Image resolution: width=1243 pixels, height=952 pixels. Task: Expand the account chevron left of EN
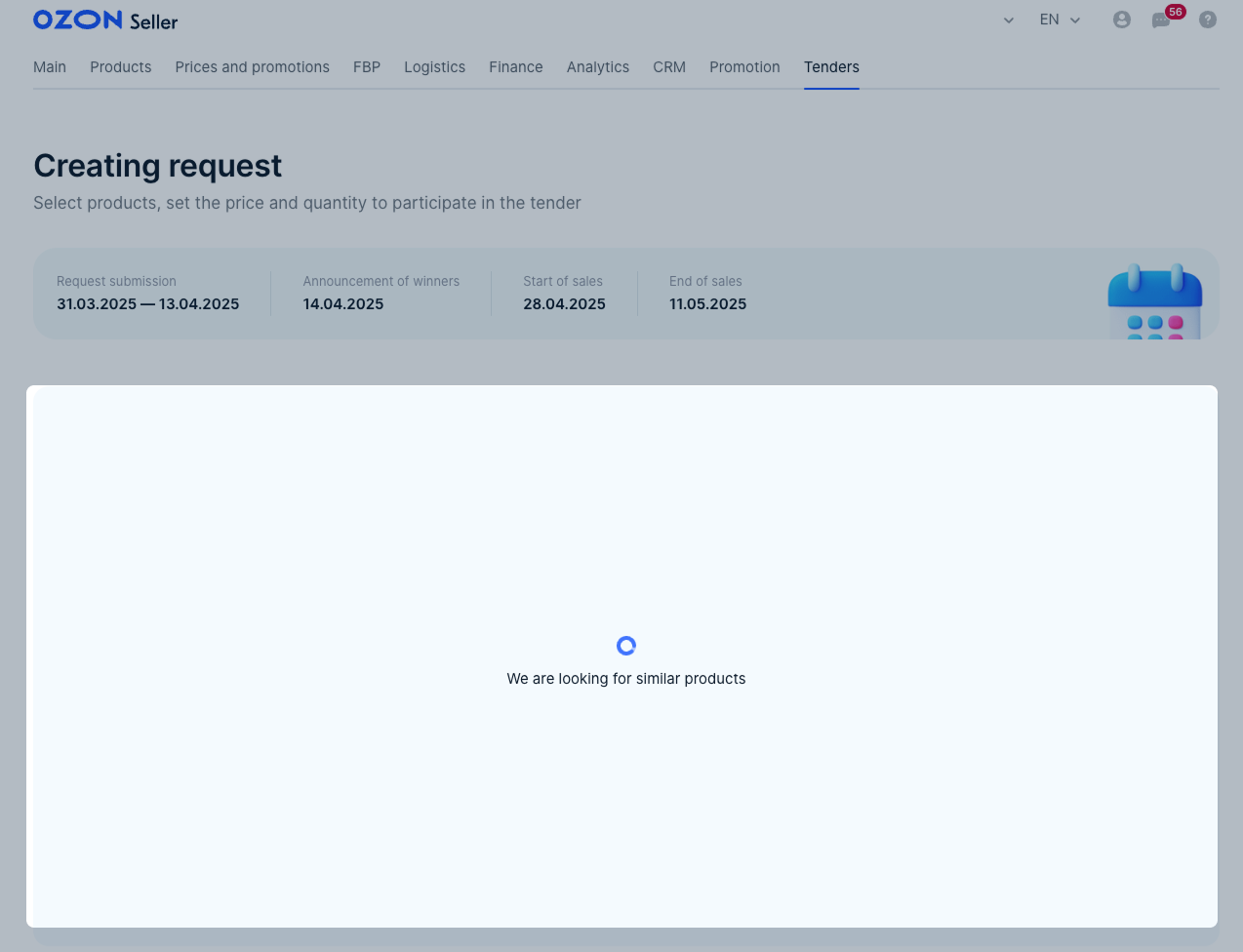click(x=1009, y=20)
